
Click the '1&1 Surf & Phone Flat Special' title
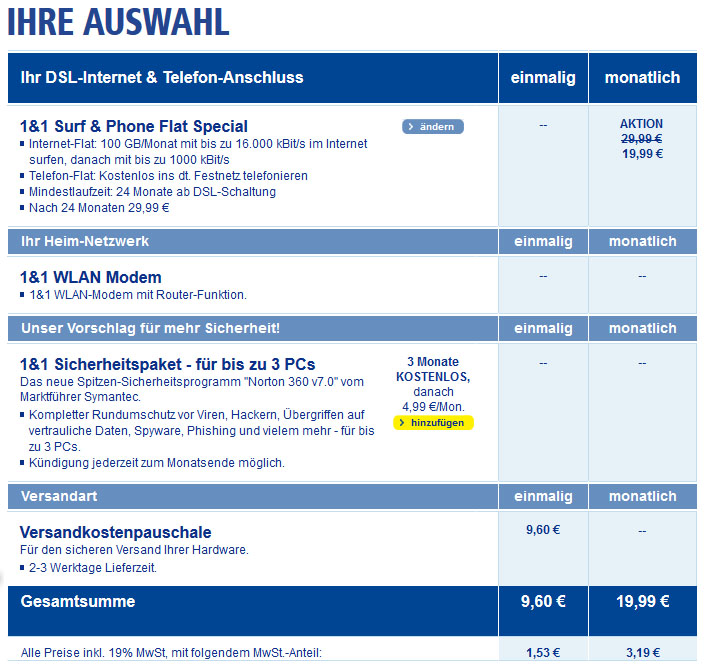coord(134,127)
